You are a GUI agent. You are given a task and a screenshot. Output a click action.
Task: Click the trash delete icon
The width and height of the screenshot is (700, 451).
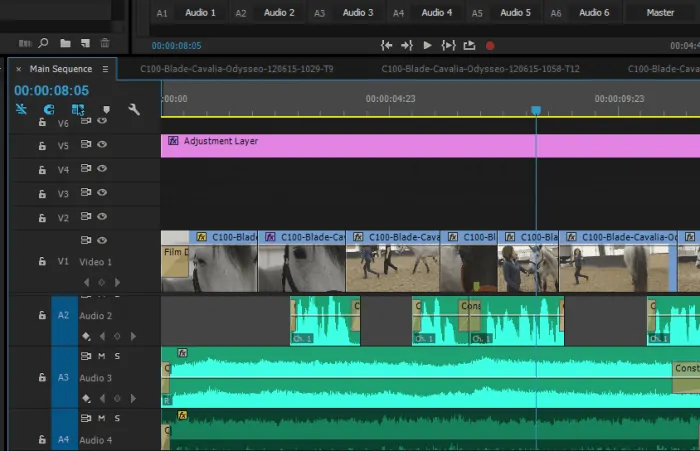pyautogui.click(x=105, y=43)
